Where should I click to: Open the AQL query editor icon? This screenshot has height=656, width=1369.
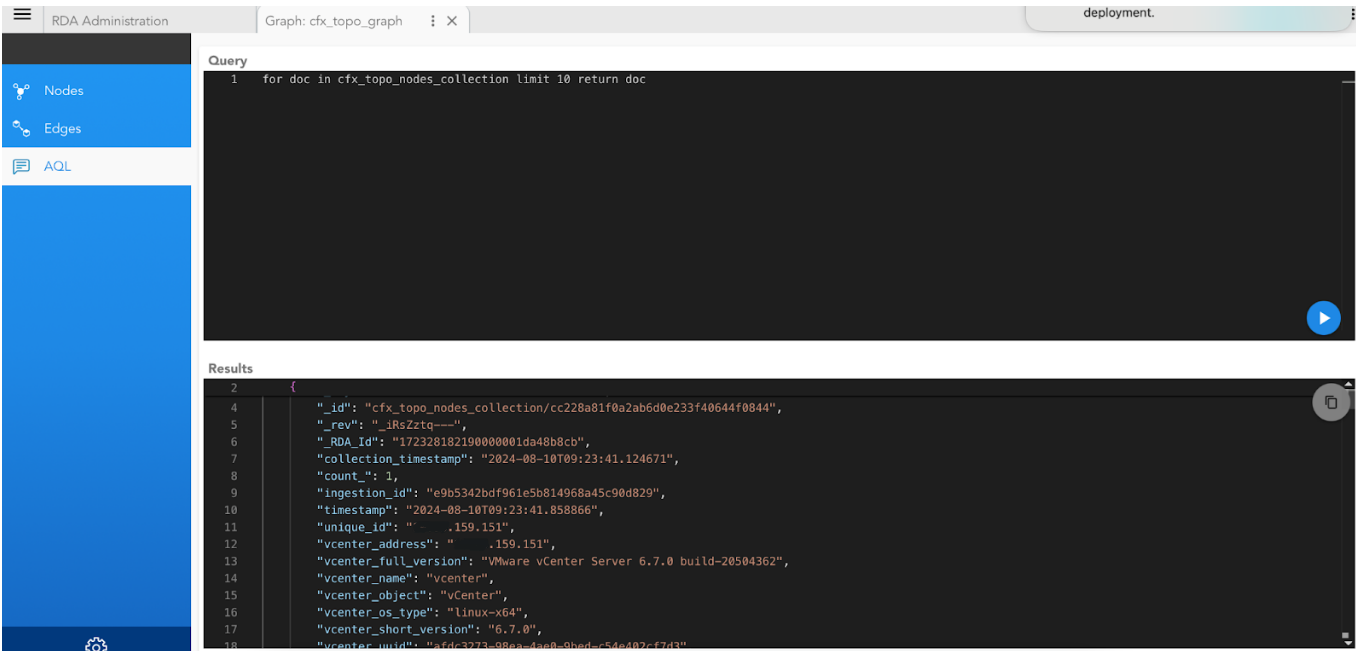tap(20, 166)
